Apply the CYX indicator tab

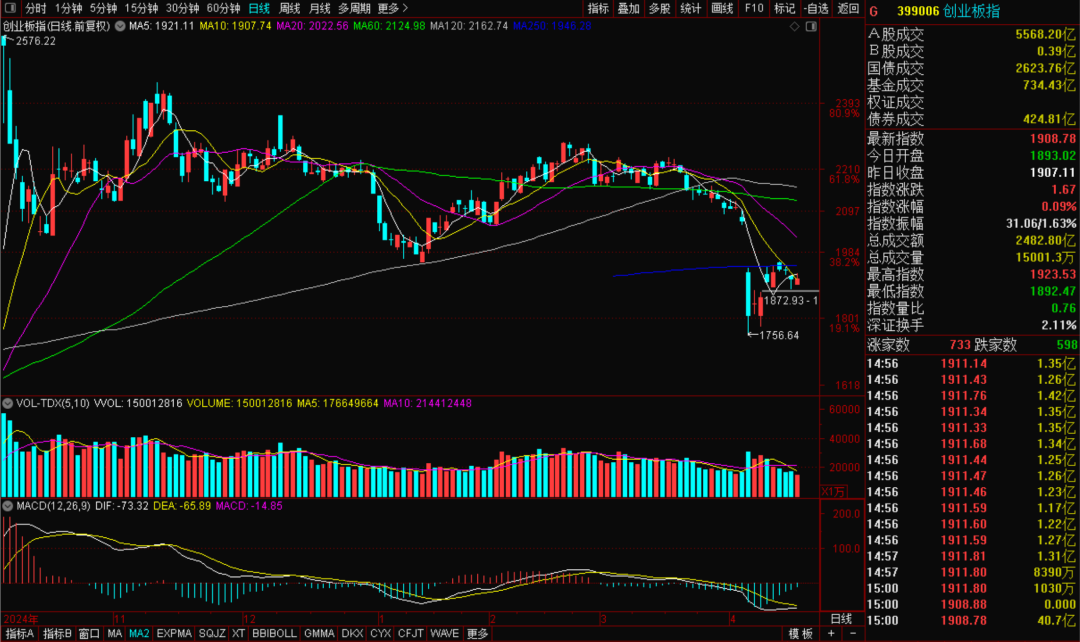pos(381,634)
